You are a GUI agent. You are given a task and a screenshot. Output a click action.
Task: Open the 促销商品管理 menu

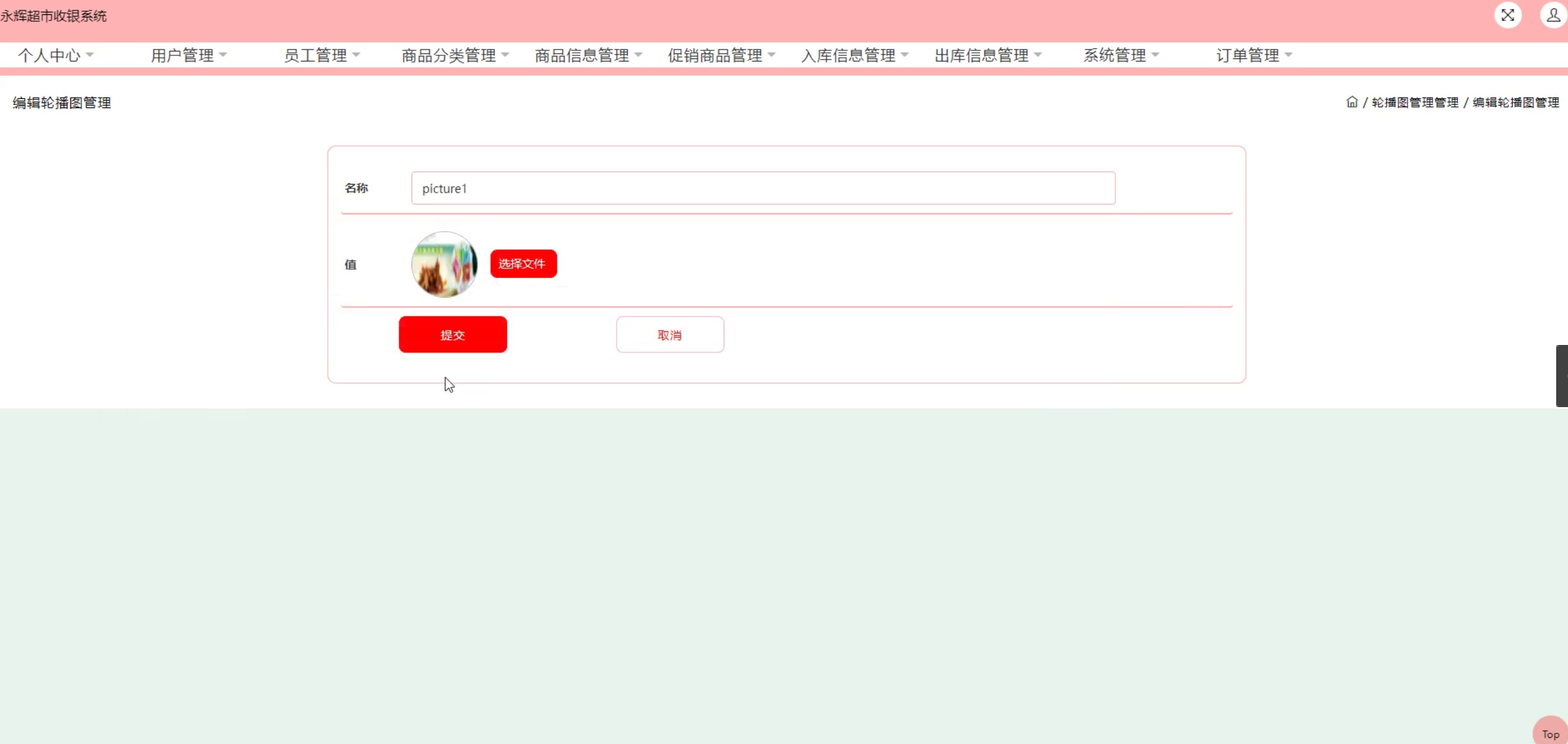721,55
